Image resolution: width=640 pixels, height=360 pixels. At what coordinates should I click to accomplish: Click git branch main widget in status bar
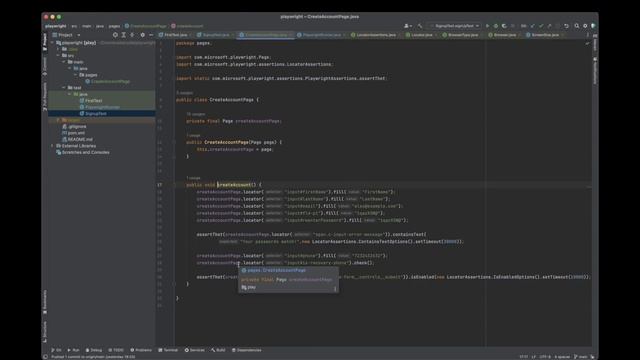(x=581, y=356)
